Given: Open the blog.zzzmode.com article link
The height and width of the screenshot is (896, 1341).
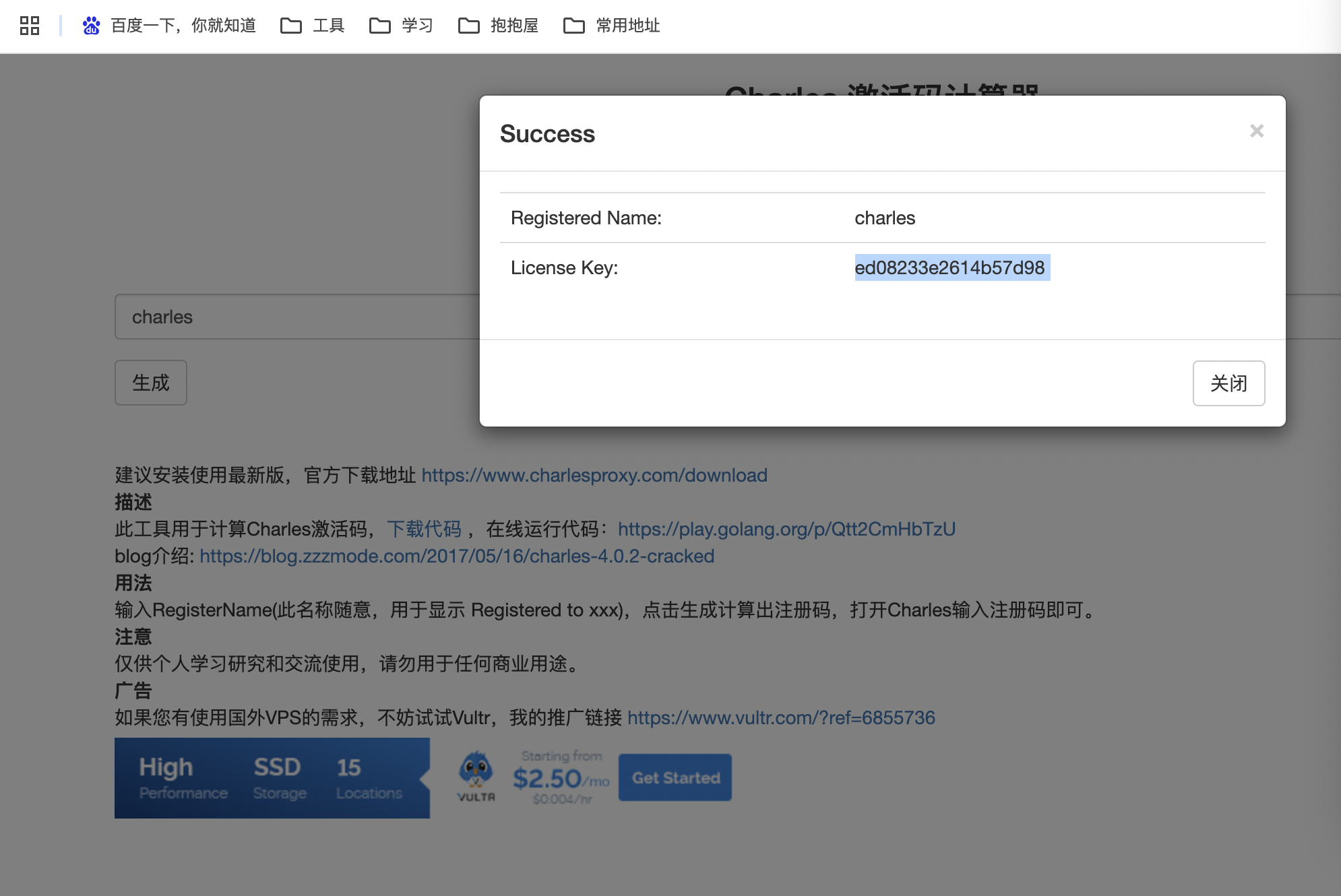Looking at the screenshot, I should (x=456, y=556).
